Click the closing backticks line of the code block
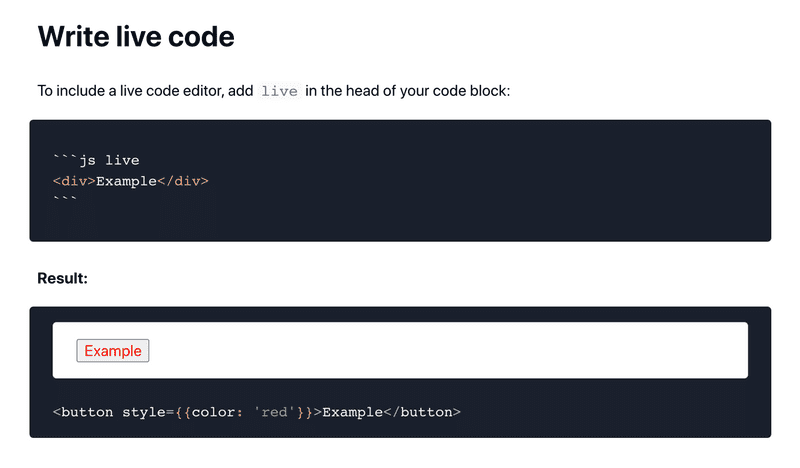 [x=65, y=199]
